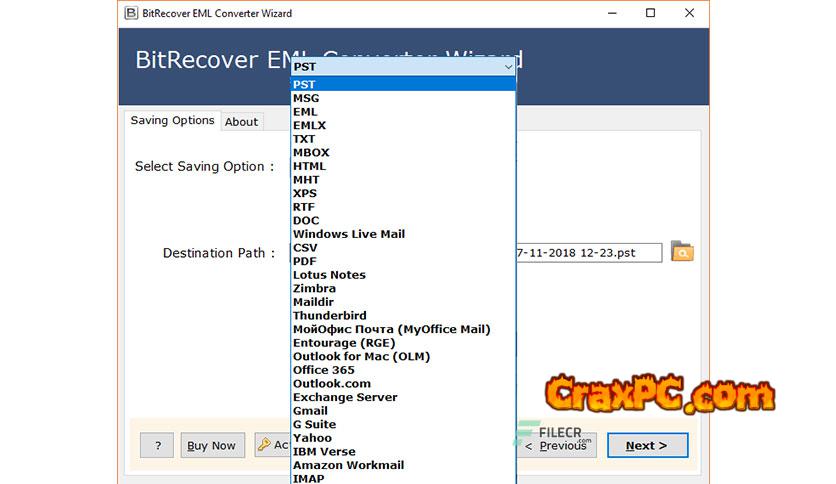Select Windows Live Mail option
The height and width of the screenshot is (484, 836).
[x=348, y=234]
